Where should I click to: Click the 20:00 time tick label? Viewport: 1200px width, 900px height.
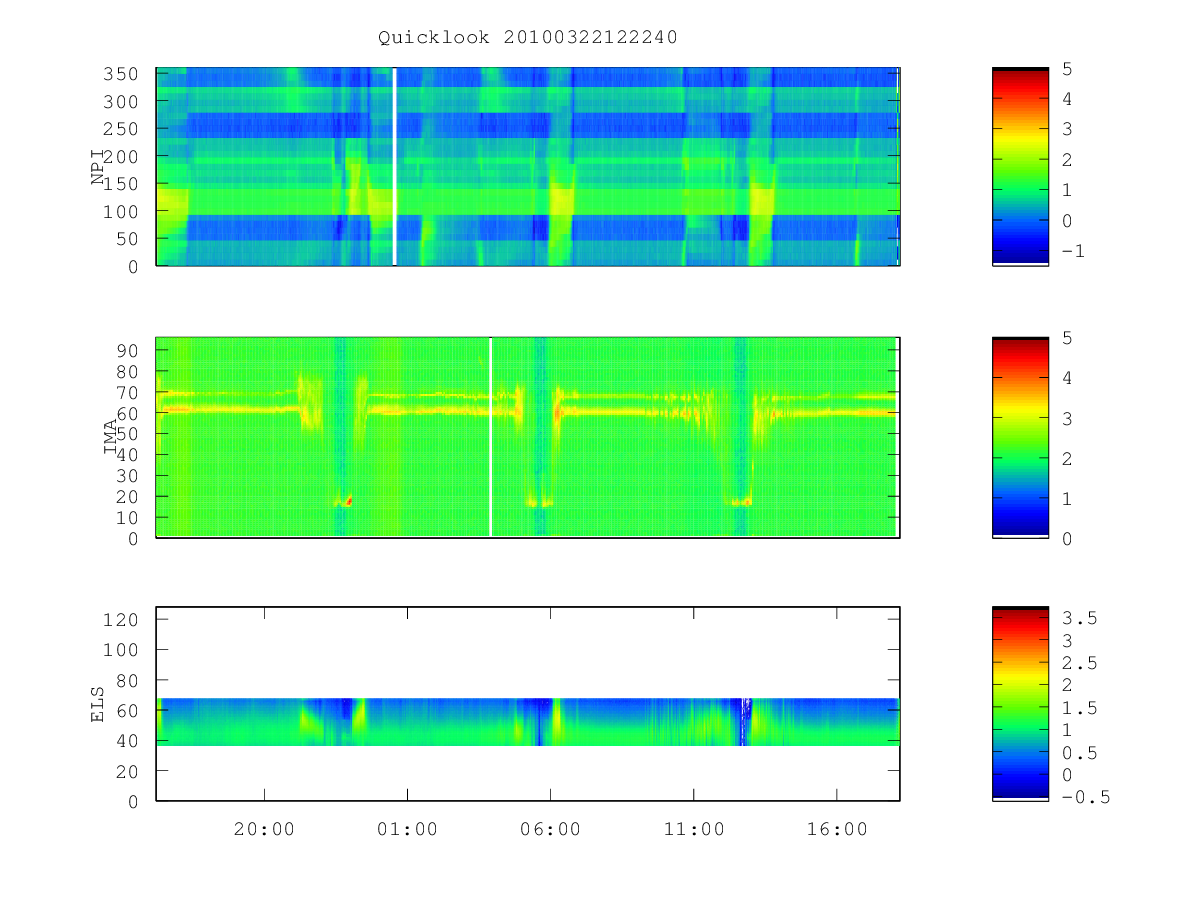(264, 829)
